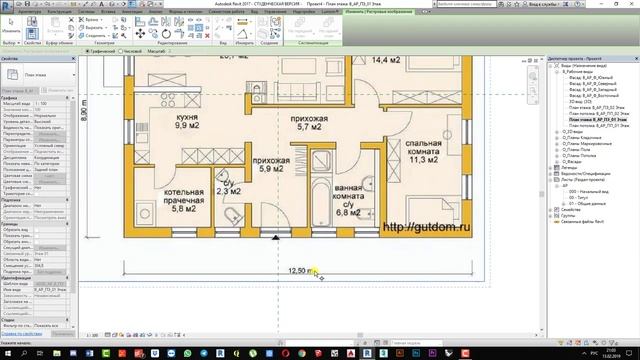
Task: Close the Properties palette
Action: [x=73, y=59]
